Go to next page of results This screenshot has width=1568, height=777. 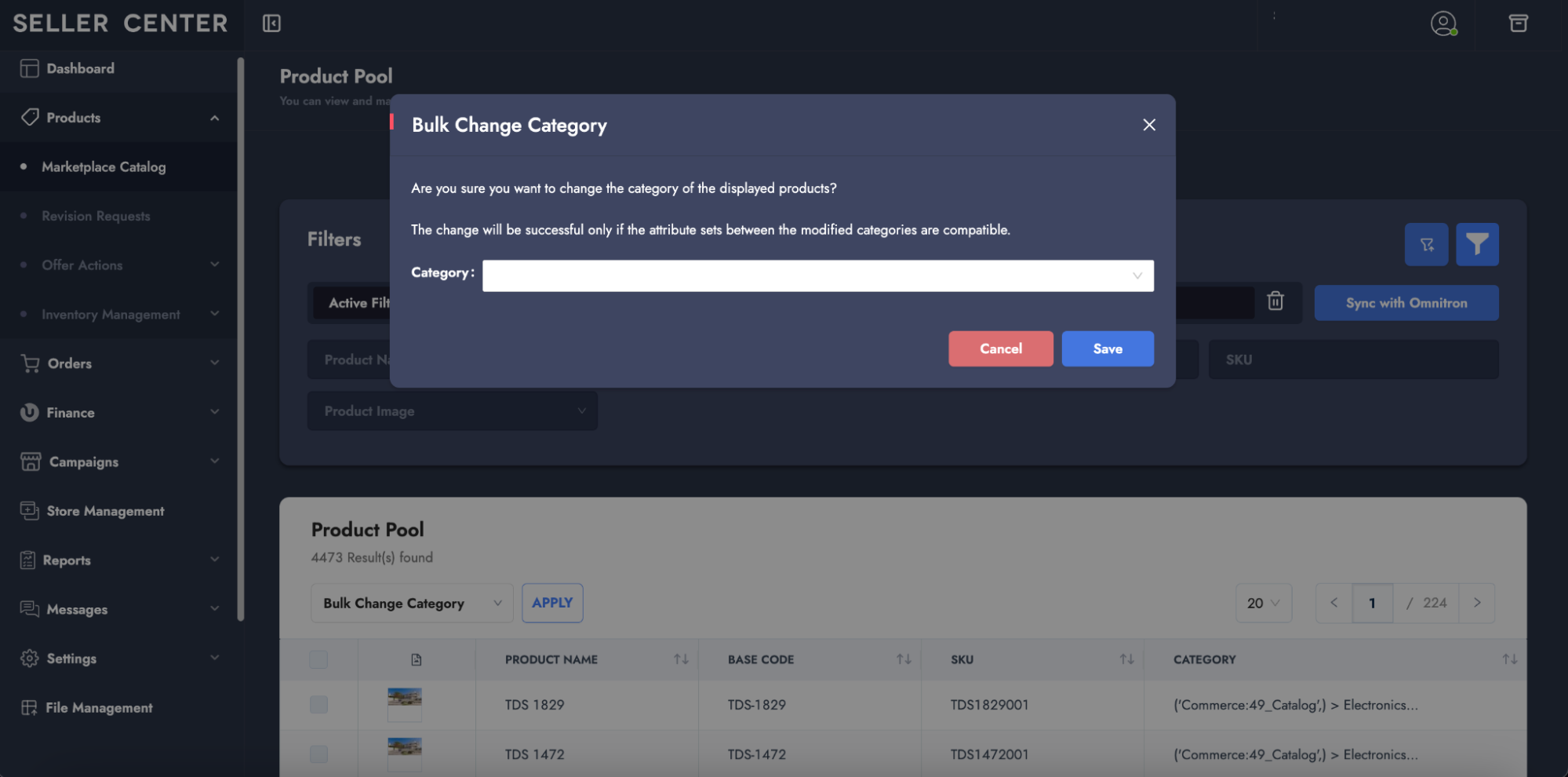[x=1477, y=603]
